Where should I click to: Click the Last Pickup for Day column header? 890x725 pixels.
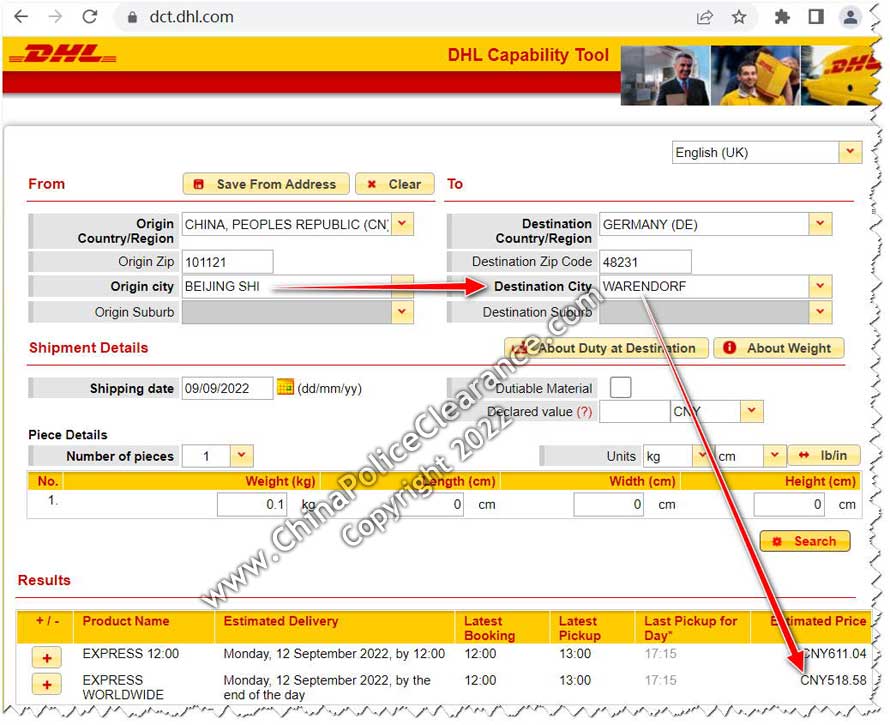691,628
